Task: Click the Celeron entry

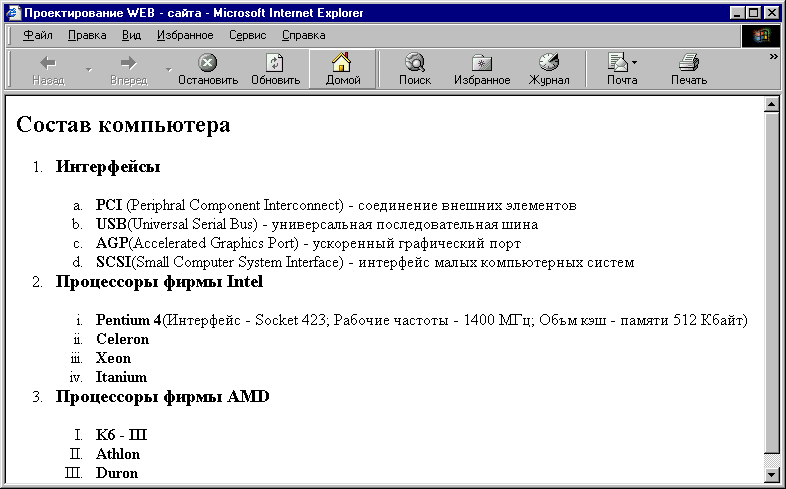Action: coord(122,339)
